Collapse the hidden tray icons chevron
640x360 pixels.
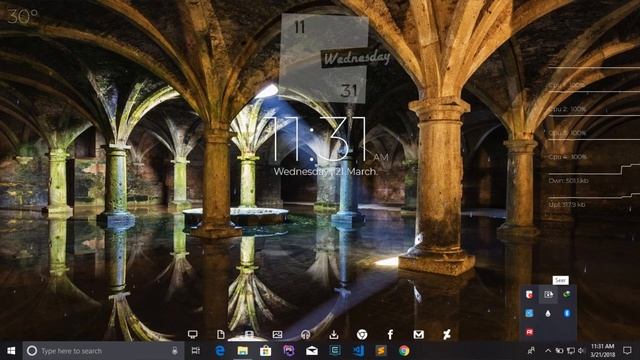548,351
